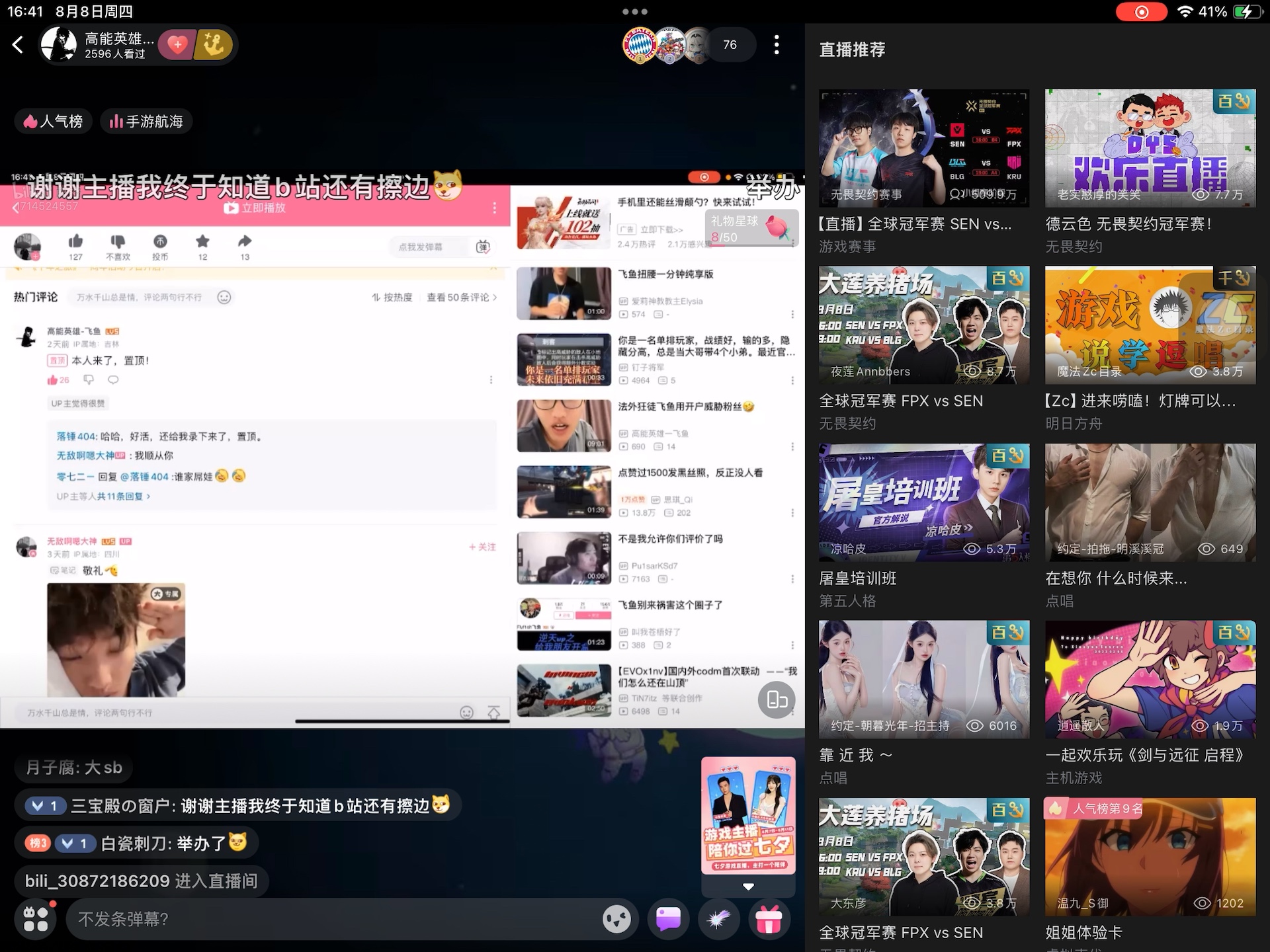
Task: Open 夜莲Annbbers FPX vs SEN stream
Action: 924,325
